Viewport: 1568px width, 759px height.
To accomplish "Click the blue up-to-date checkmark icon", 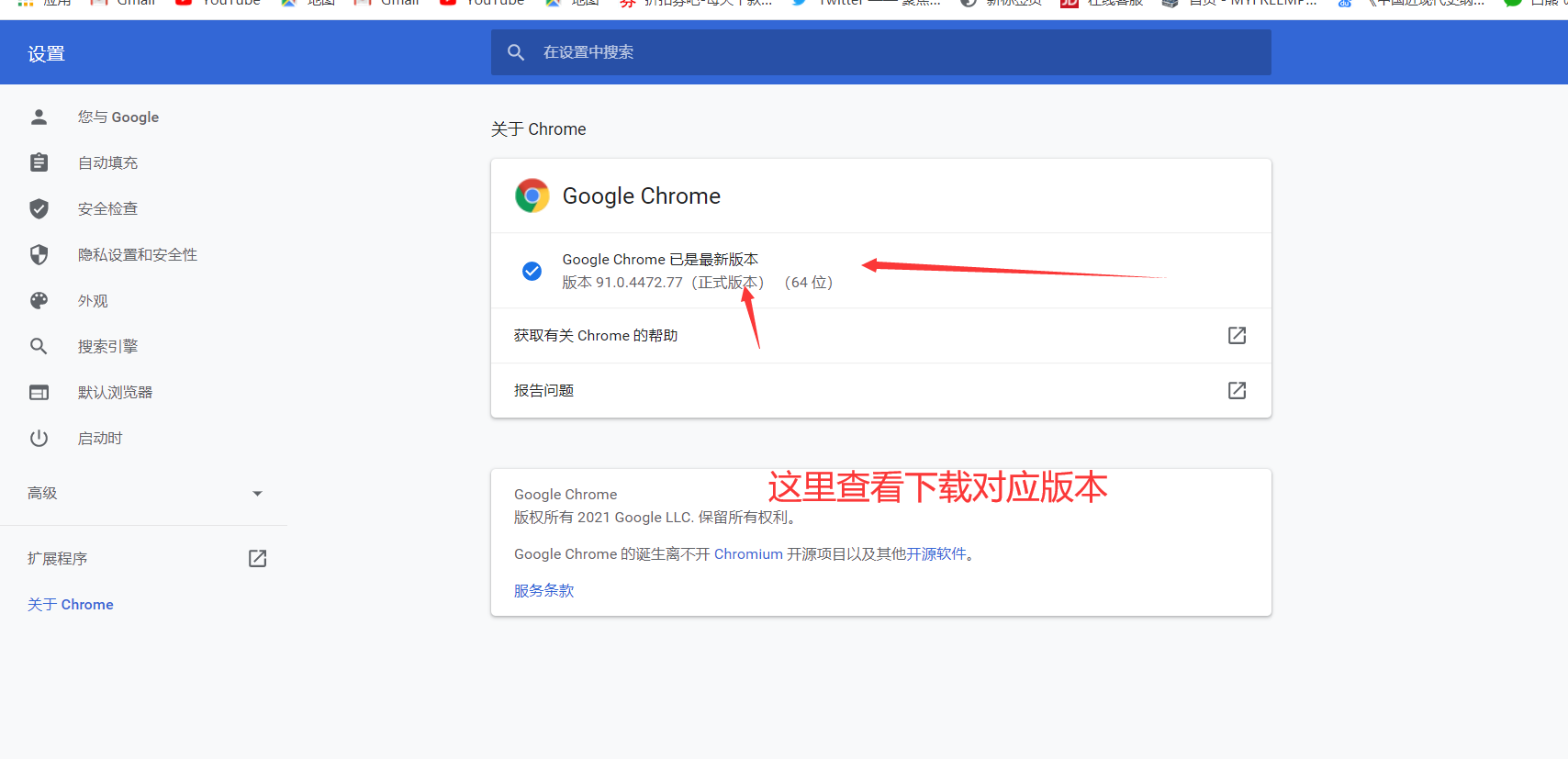I will 532,271.
